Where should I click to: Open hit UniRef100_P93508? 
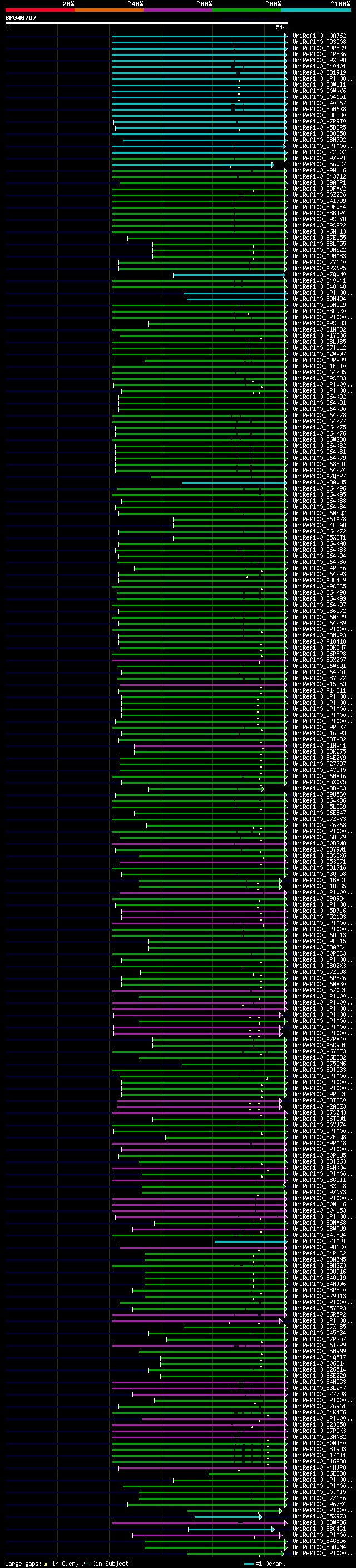[x=319, y=42]
